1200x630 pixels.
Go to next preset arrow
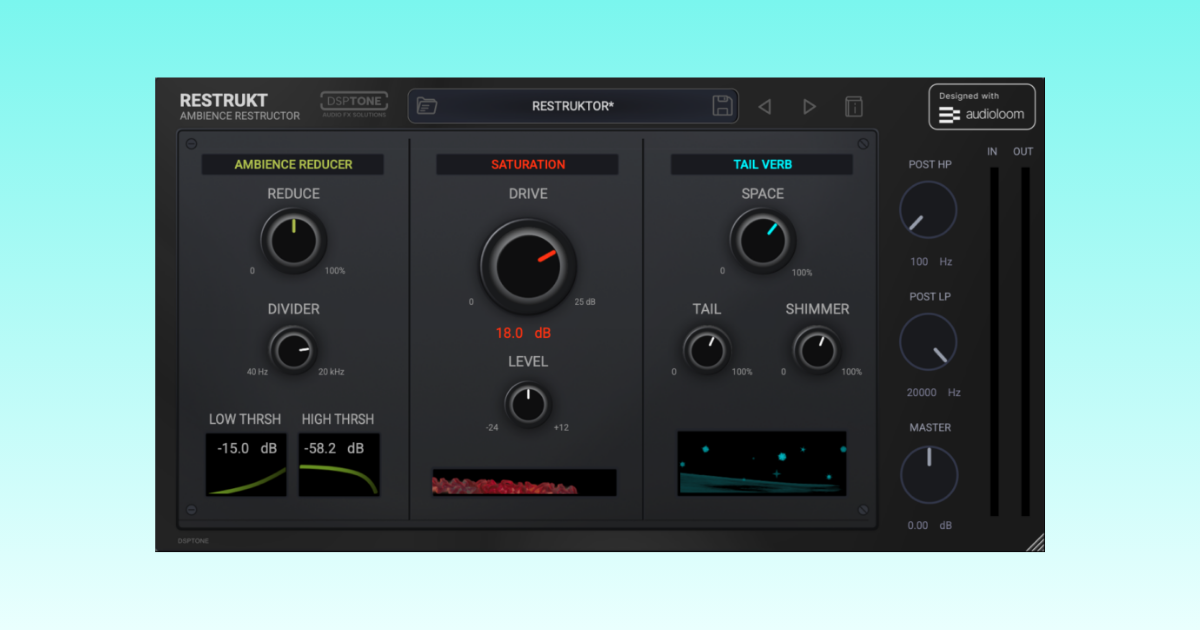point(810,106)
